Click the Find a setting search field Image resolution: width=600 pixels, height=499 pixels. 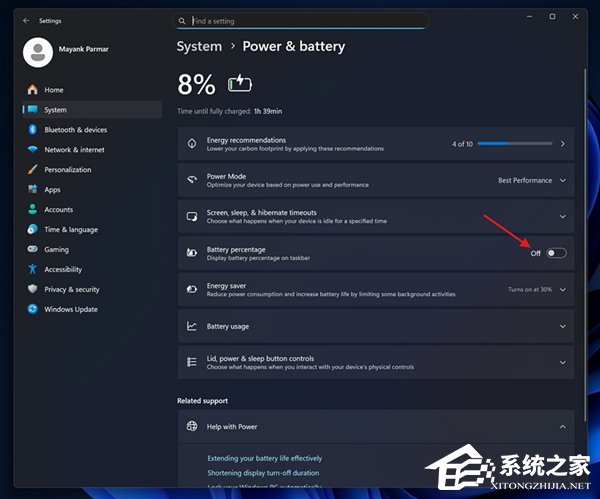300,21
